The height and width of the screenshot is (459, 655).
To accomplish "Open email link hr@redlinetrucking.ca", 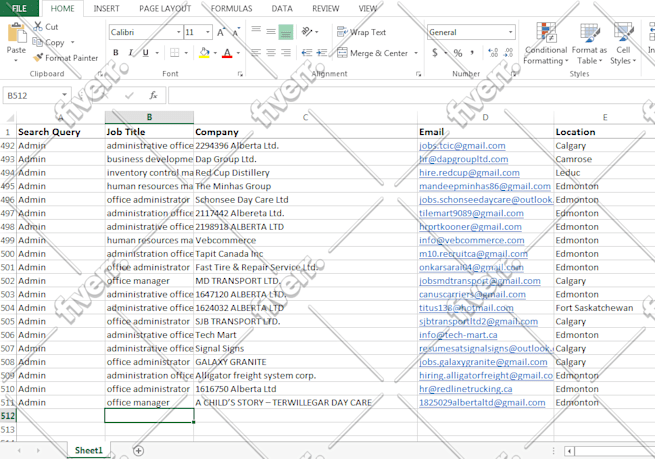I will 466,389.
